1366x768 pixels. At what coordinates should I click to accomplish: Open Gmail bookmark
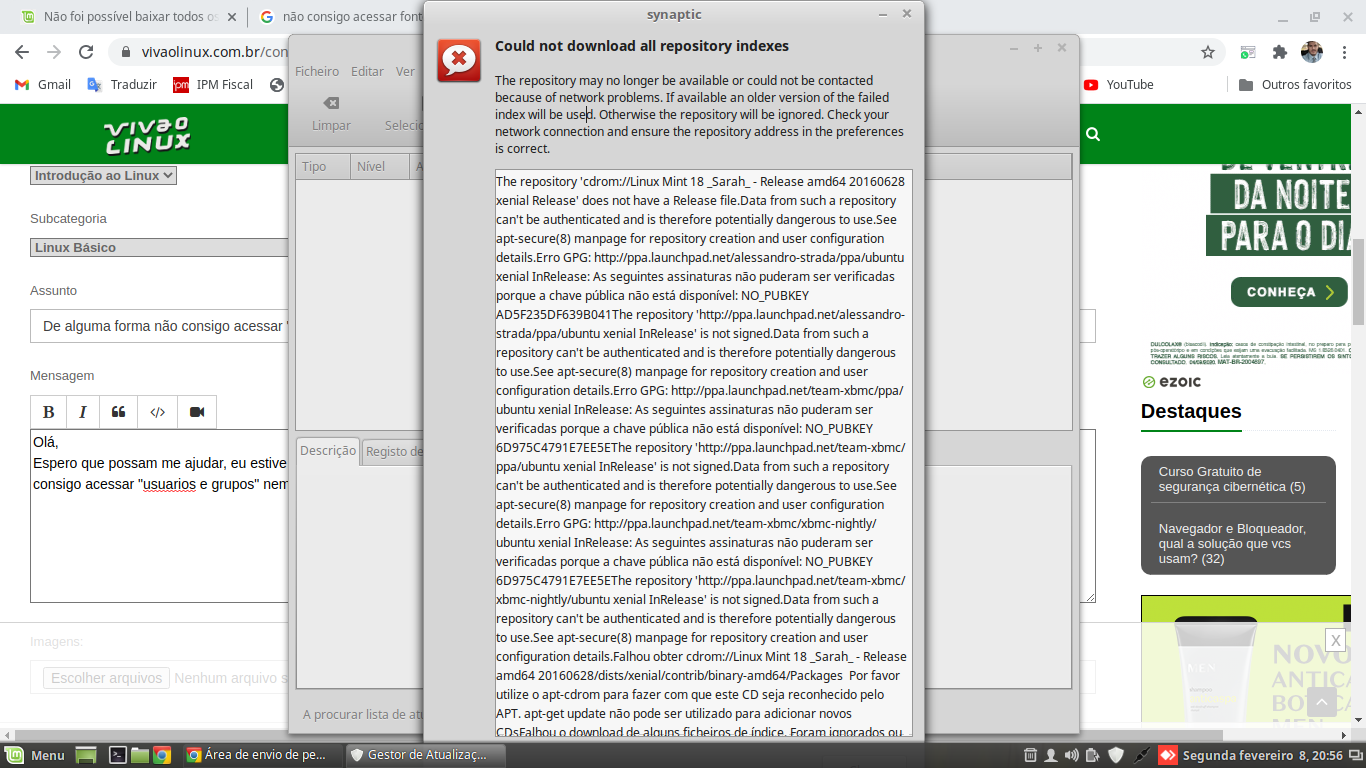(43, 85)
